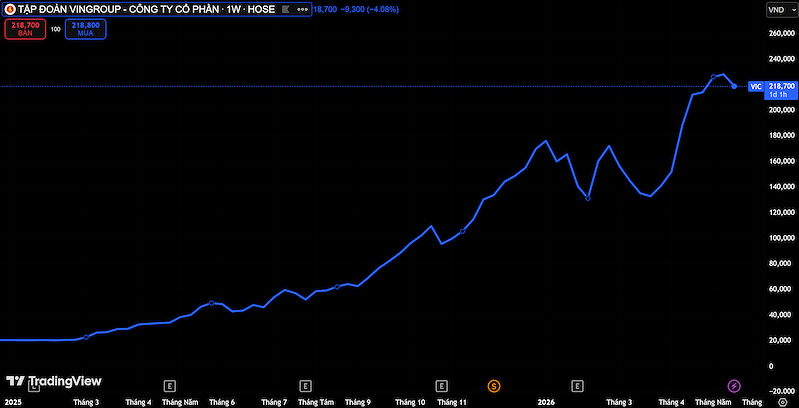This screenshot has height=408, width=799.
Task: Click the chart title Tập đoàn Vingroup legend
Action: tap(146, 9)
